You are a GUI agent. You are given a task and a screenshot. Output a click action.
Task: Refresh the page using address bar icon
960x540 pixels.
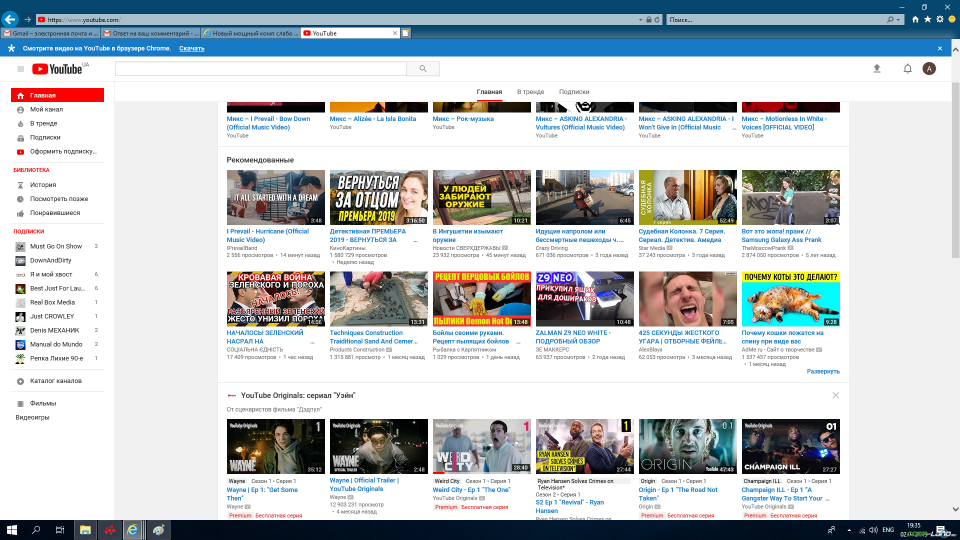(657, 20)
